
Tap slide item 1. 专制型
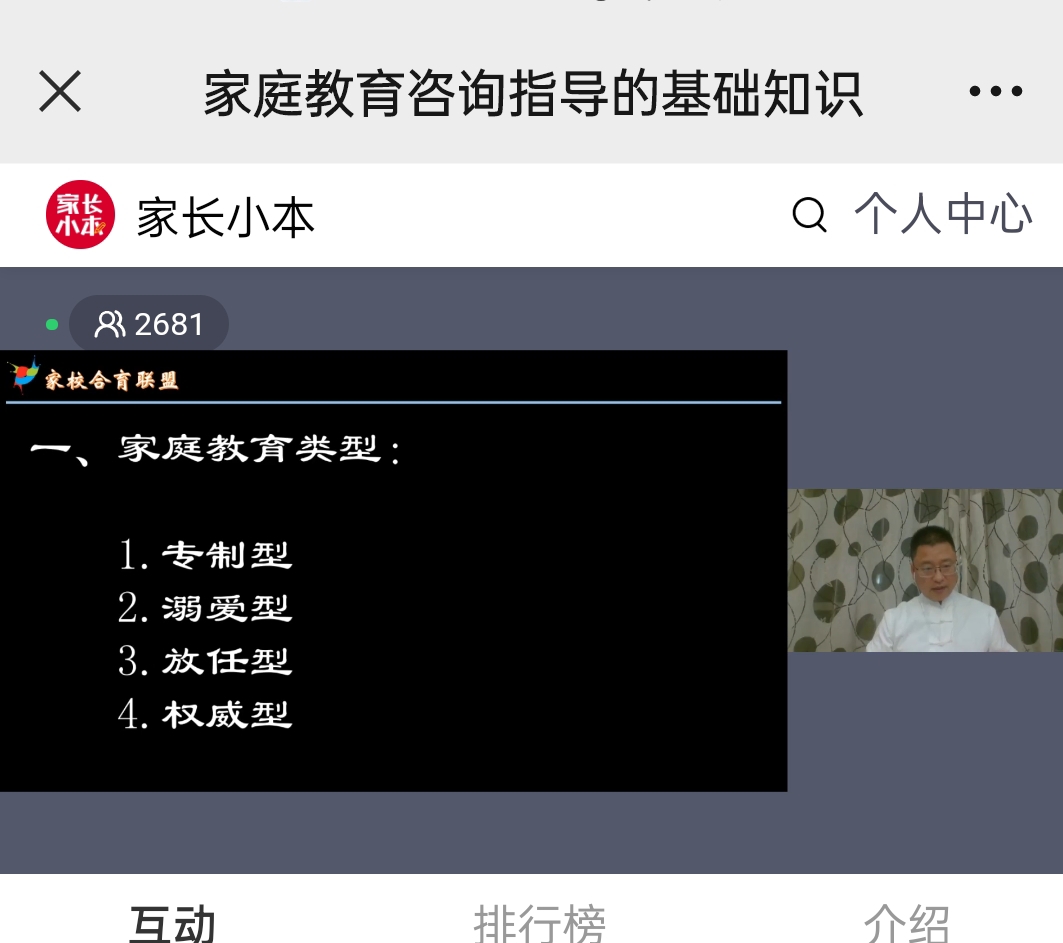coord(205,555)
